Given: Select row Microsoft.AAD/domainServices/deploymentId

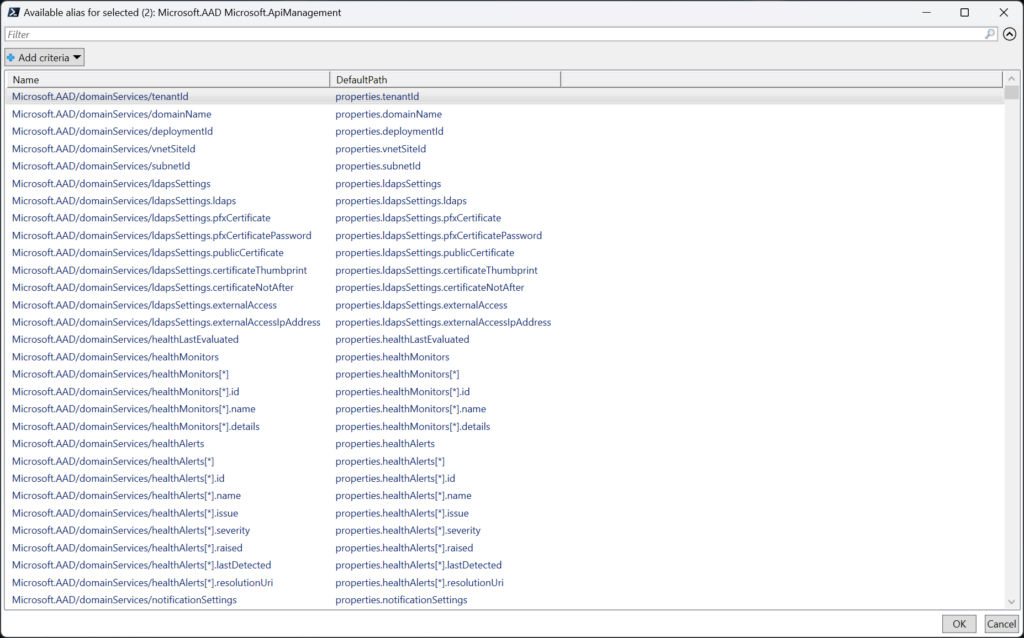Looking at the screenshot, I should pos(505,131).
